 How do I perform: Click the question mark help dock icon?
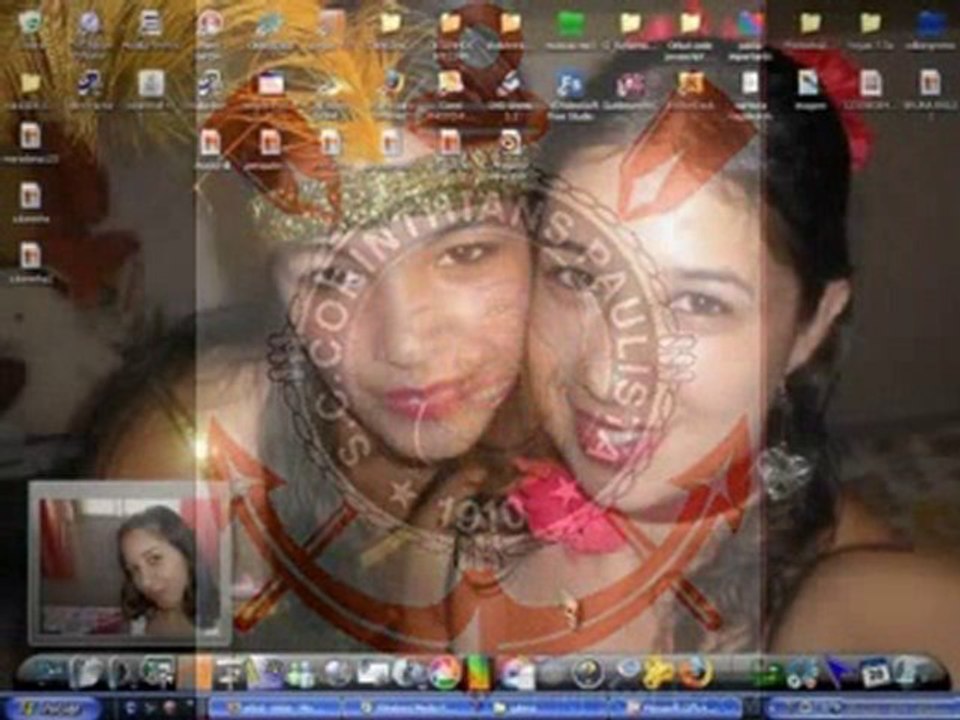coord(587,673)
